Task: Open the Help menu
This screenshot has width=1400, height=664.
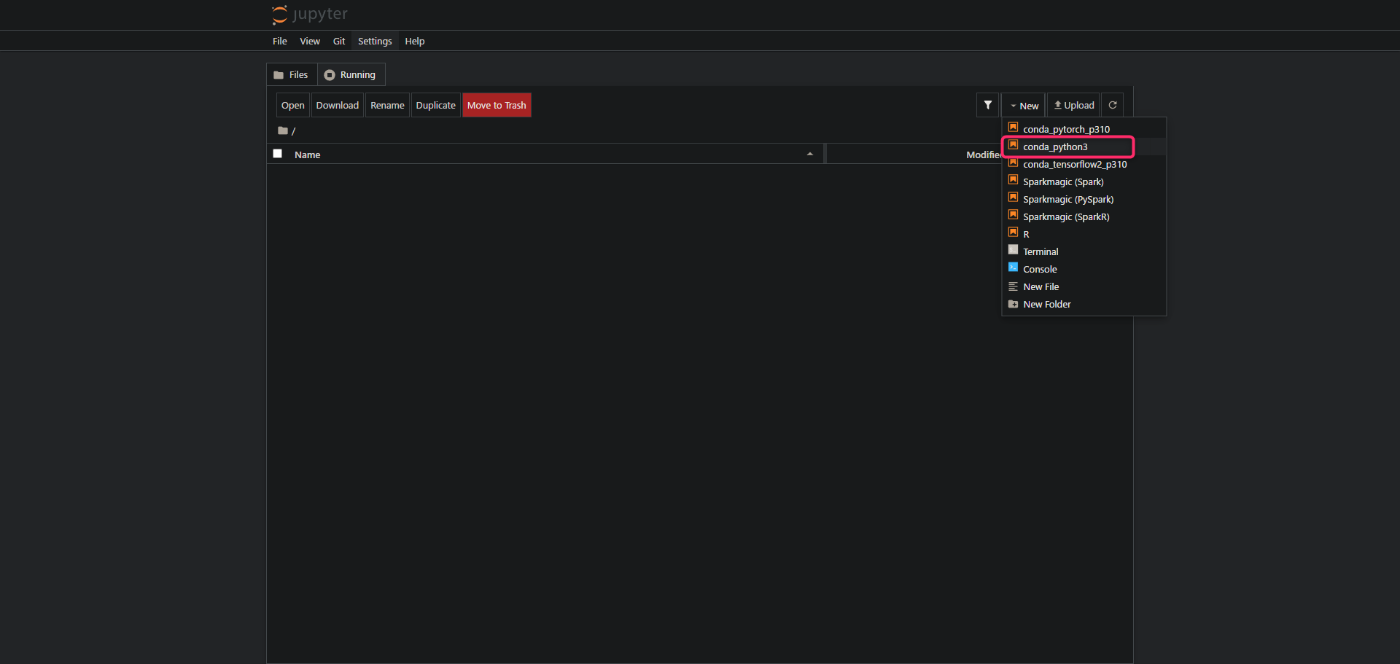Action: [415, 41]
